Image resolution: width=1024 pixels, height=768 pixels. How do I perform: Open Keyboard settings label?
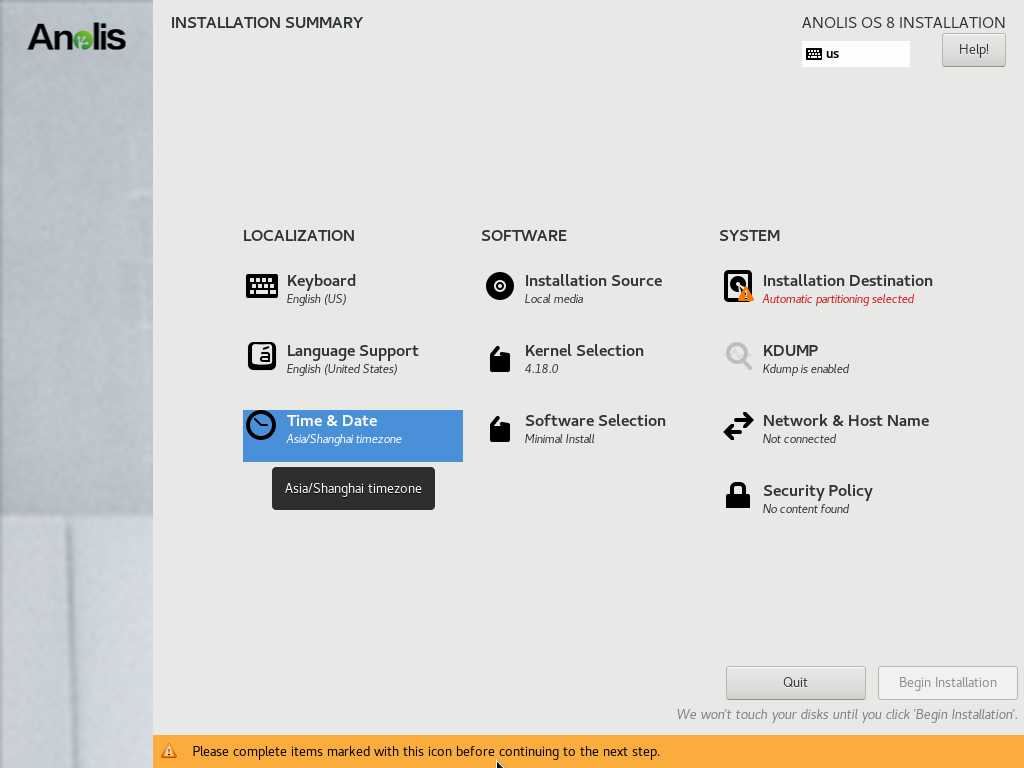321,281
